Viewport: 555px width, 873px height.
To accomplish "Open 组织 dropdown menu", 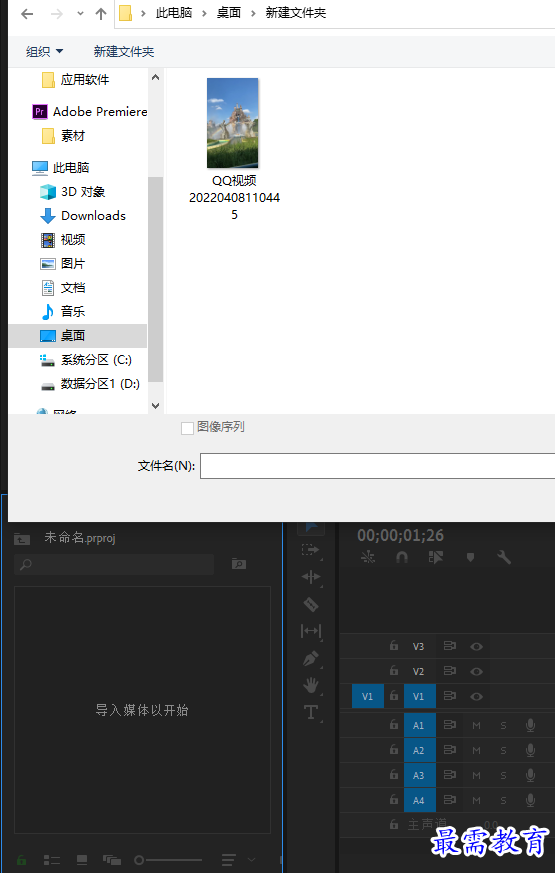I will click(x=45, y=52).
